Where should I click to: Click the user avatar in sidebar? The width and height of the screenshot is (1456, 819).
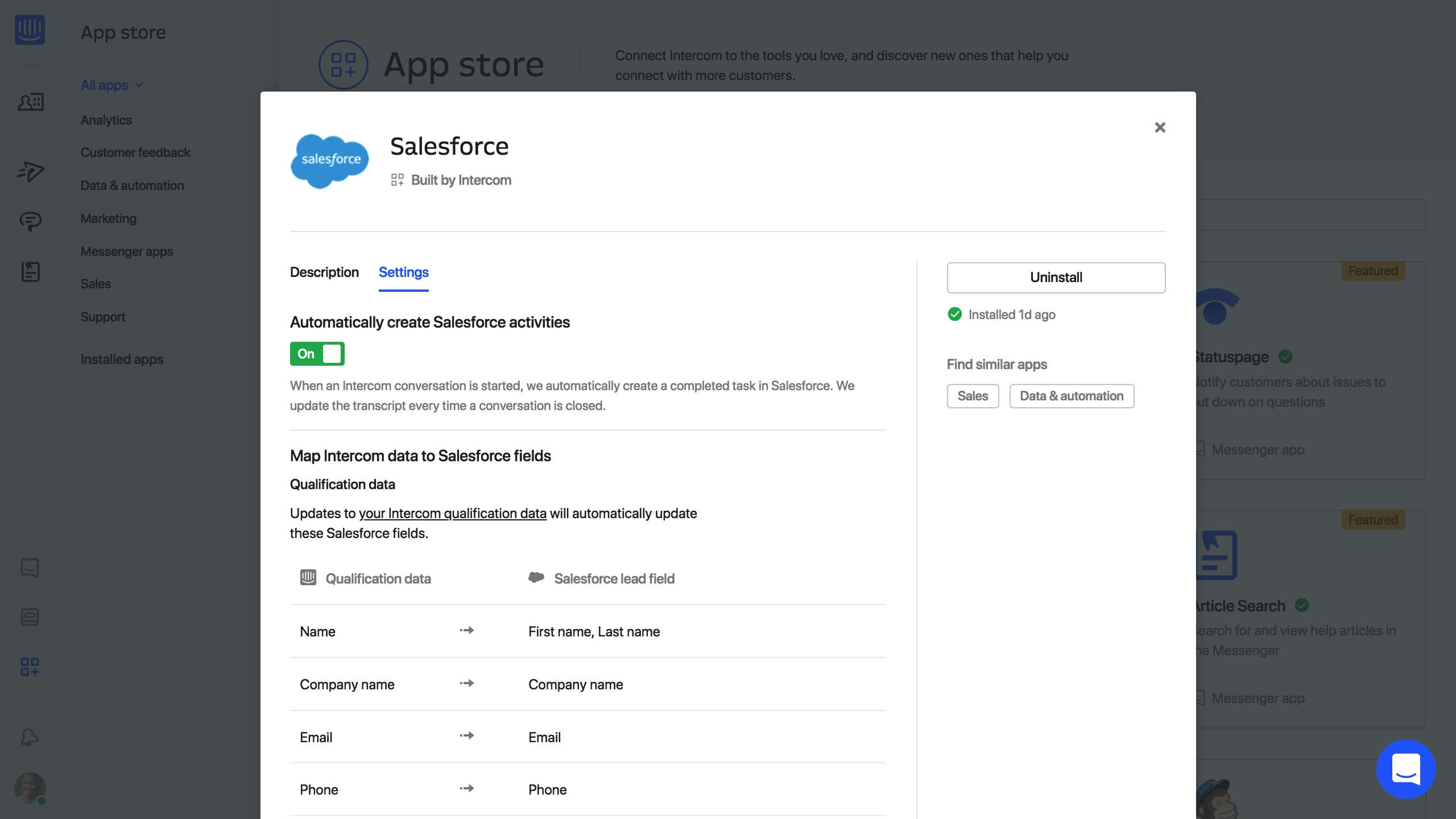click(30, 788)
